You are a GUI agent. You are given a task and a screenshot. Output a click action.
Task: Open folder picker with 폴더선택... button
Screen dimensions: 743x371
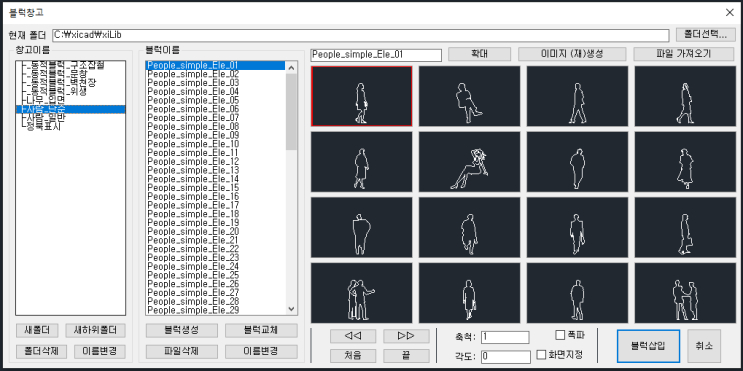(706, 35)
